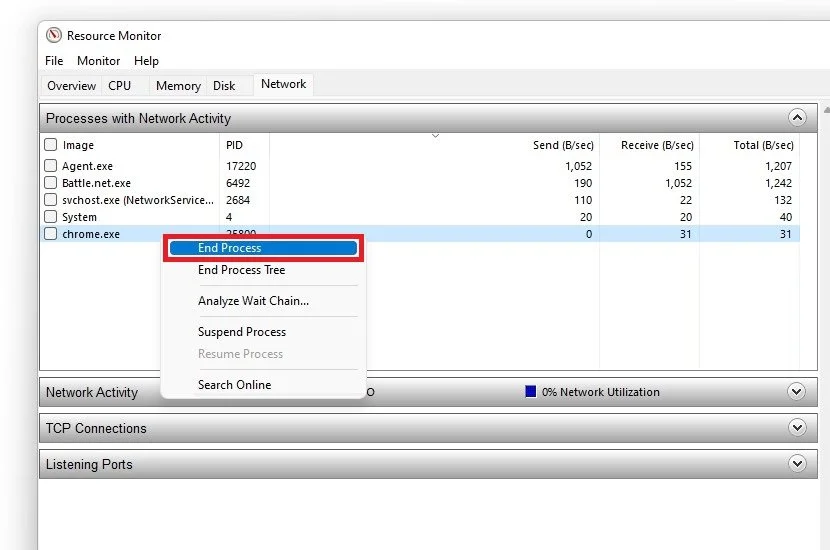Click PID value 6492
The image size is (830, 550).
point(238,183)
